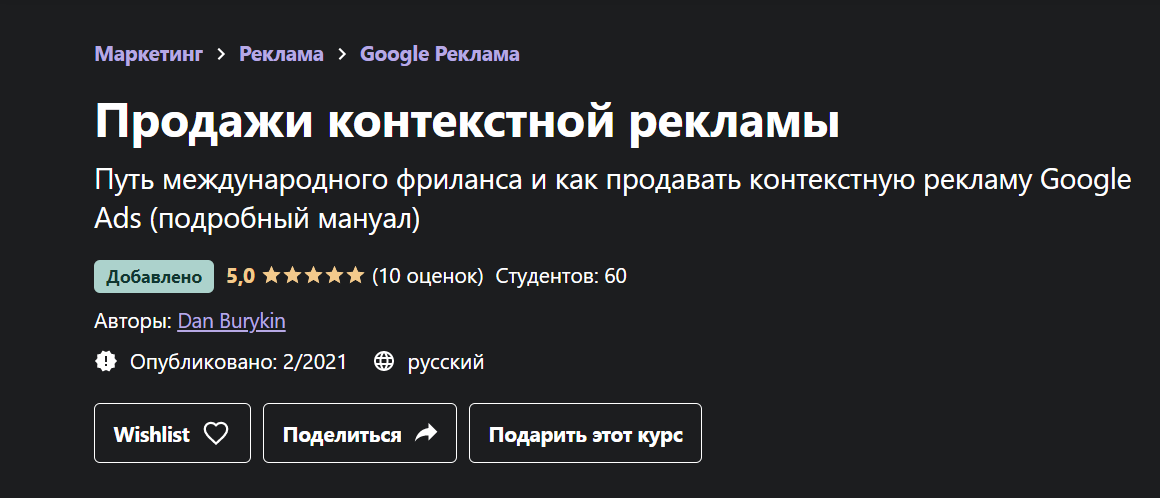
Task: Click the русский language label
Action: (446, 362)
